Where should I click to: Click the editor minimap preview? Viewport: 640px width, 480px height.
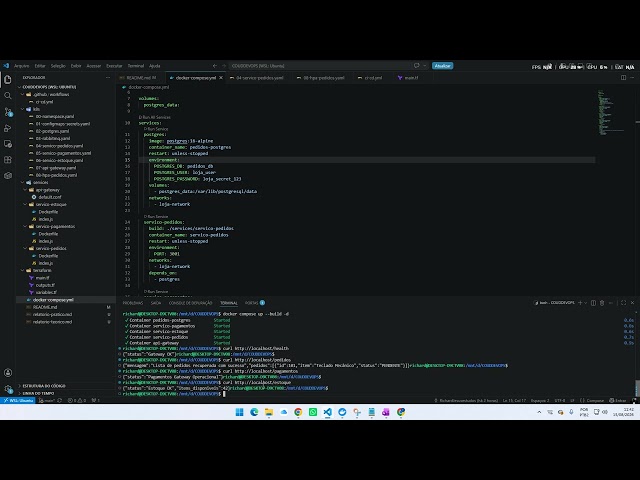point(611,112)
